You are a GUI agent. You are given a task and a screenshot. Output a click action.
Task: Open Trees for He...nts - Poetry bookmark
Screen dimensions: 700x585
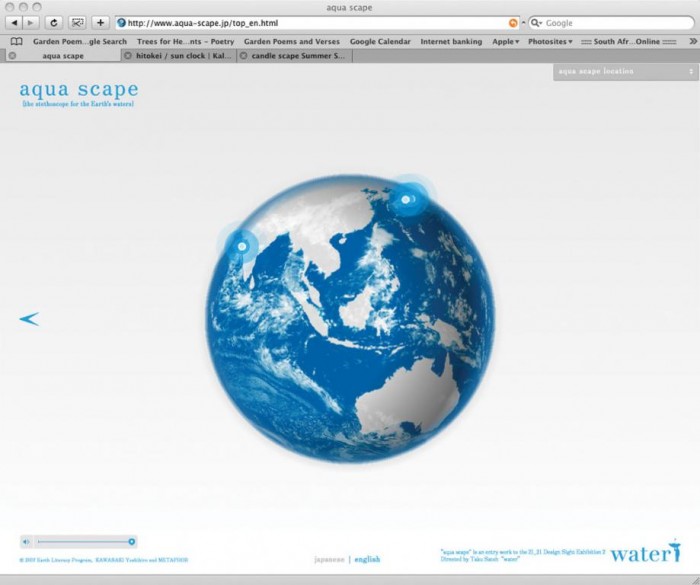[186, 42]
